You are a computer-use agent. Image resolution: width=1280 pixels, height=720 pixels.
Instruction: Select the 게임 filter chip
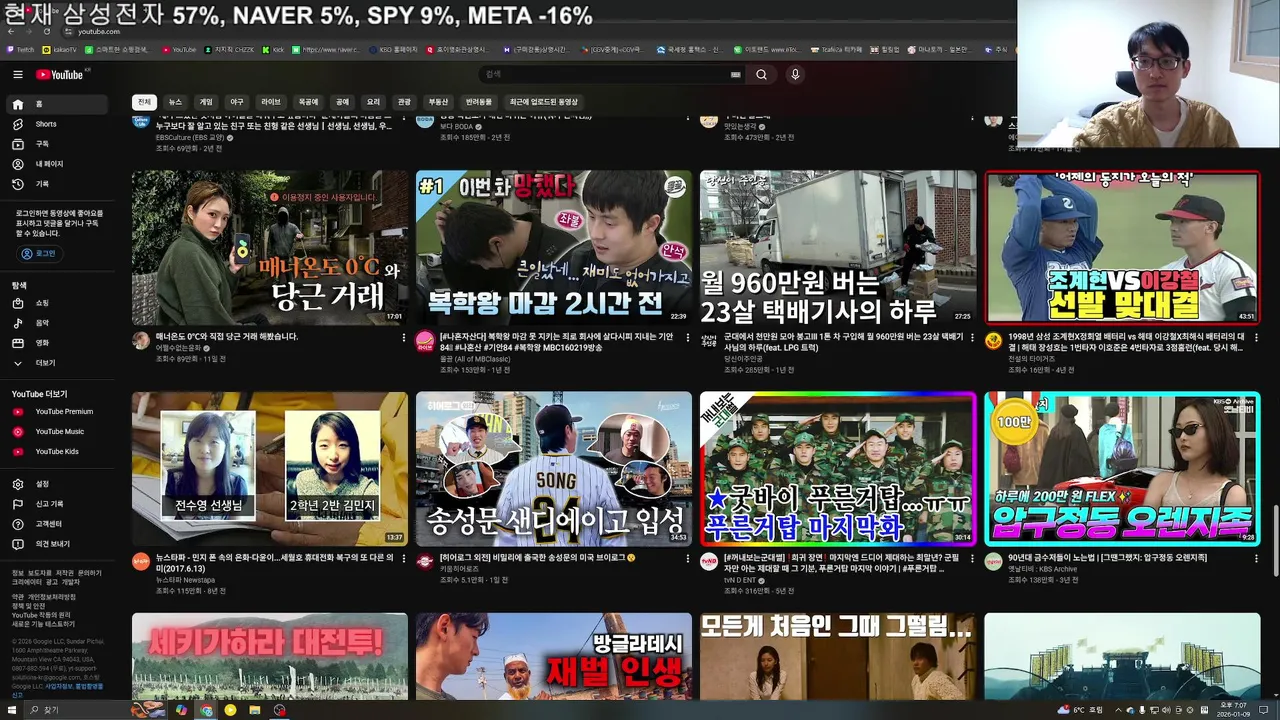pyautogui.click(x=206, y=102)
